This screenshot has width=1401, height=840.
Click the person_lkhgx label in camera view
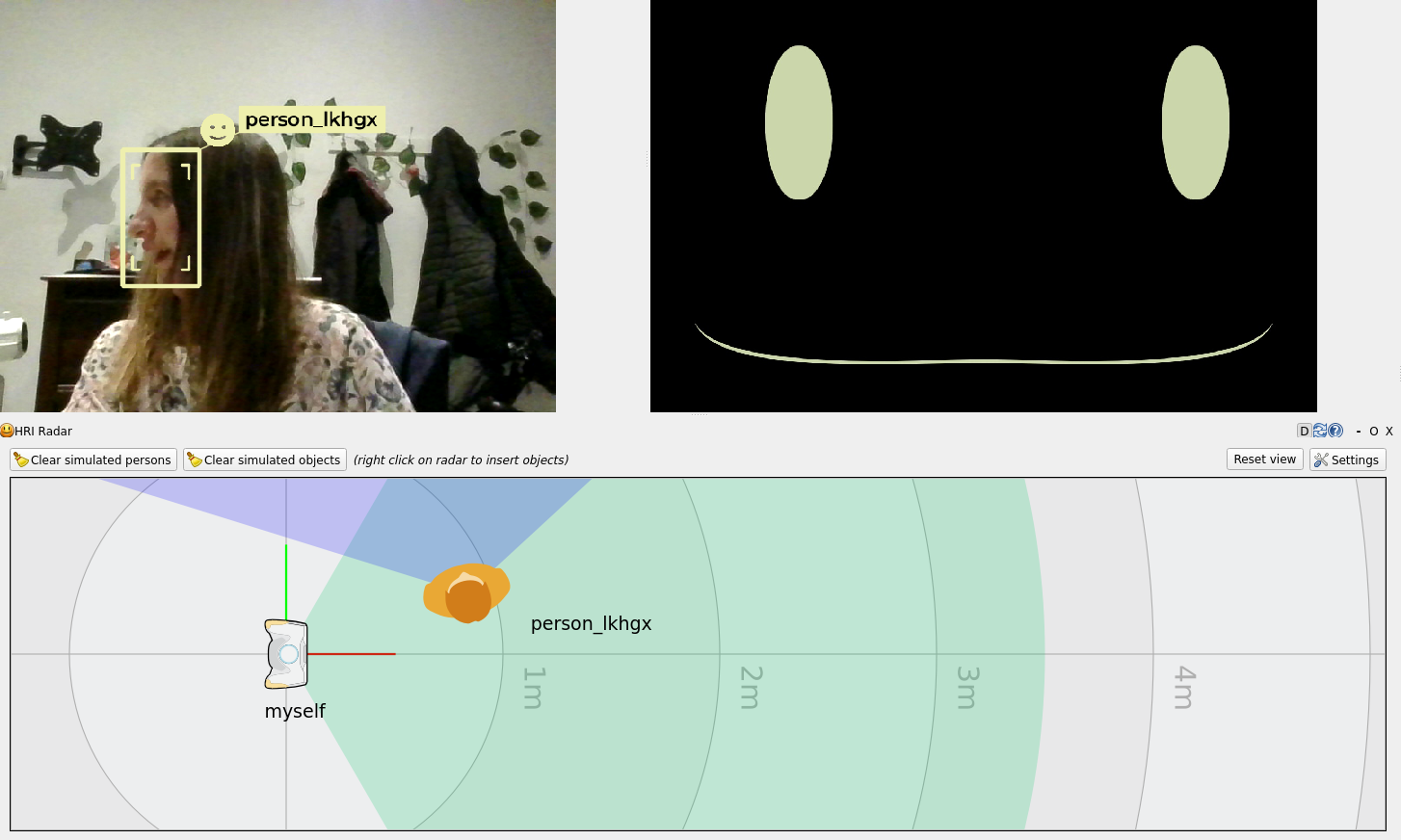click(311, 119)
